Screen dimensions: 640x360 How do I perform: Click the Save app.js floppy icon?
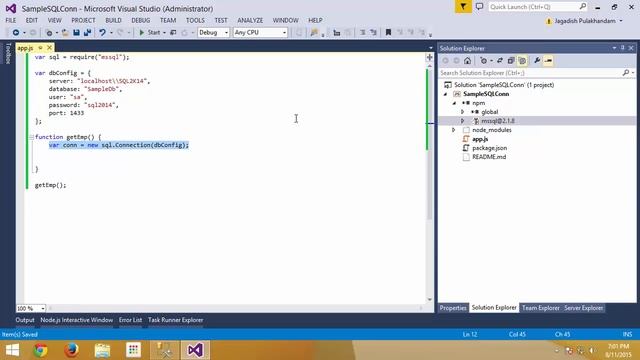(x=76, y=32)
